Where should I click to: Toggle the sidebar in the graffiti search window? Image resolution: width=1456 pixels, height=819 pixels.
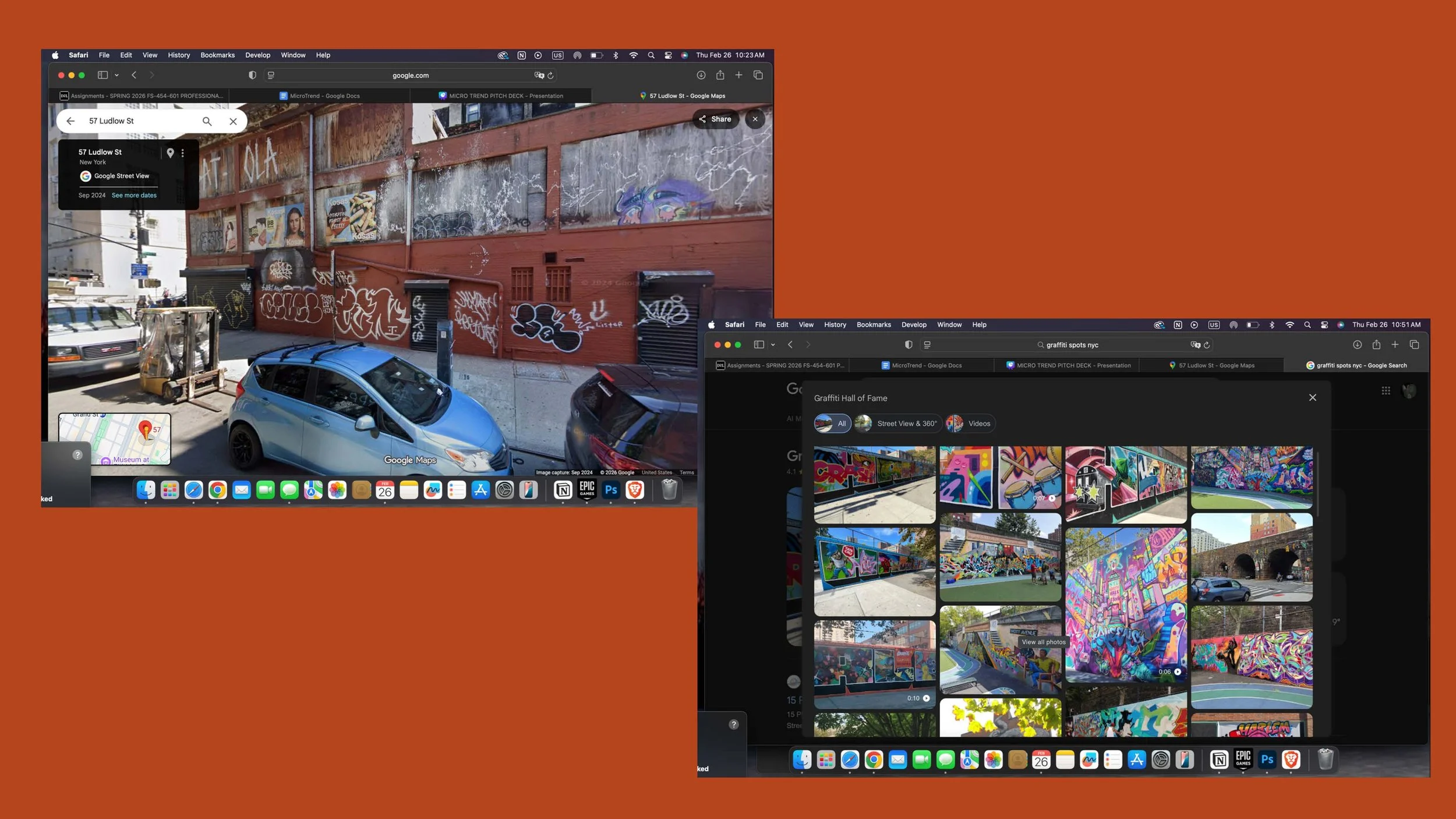pyautogui.click(x=759, y=345)
